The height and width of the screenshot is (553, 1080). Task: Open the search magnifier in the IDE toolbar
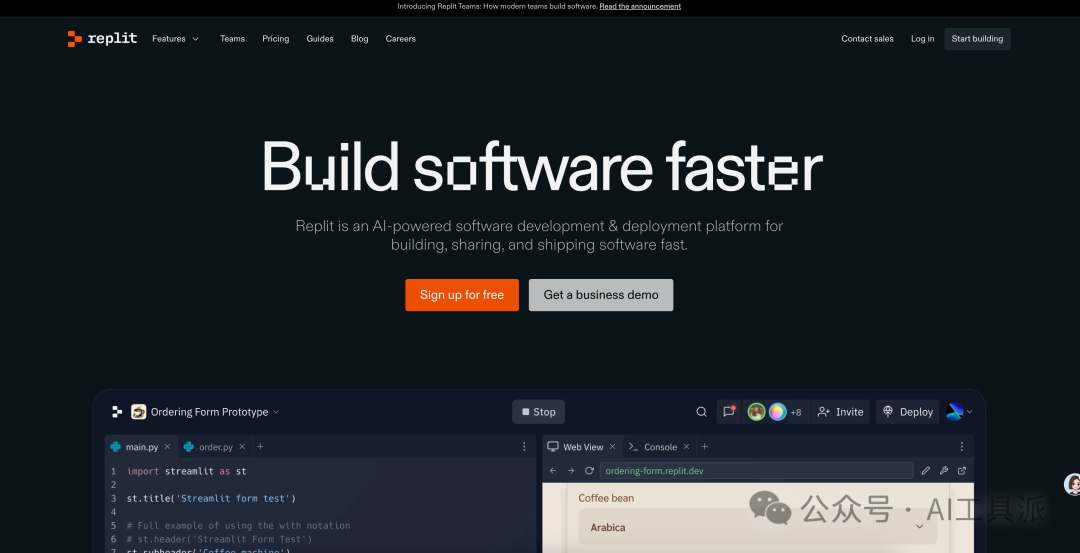click(x=701, y=412)
